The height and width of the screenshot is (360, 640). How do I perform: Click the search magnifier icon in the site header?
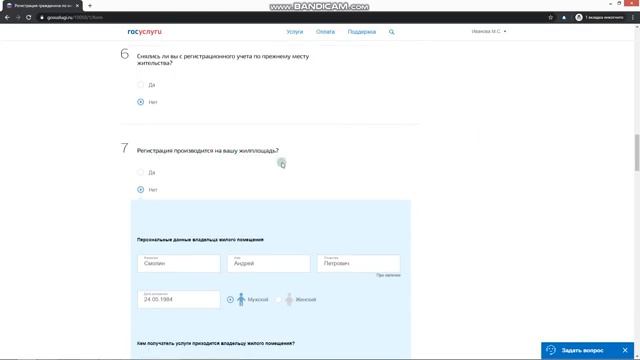[391, 32]
